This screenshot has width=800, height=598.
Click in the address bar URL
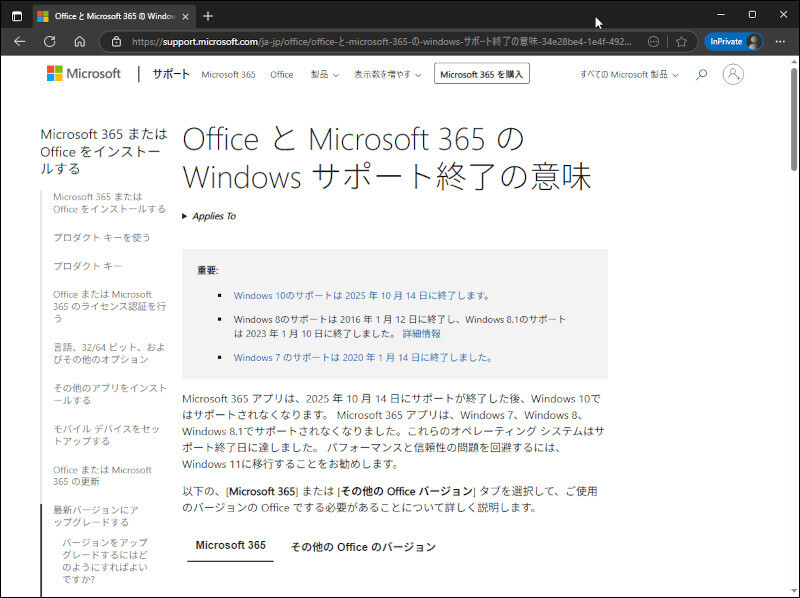coord(382,41)
